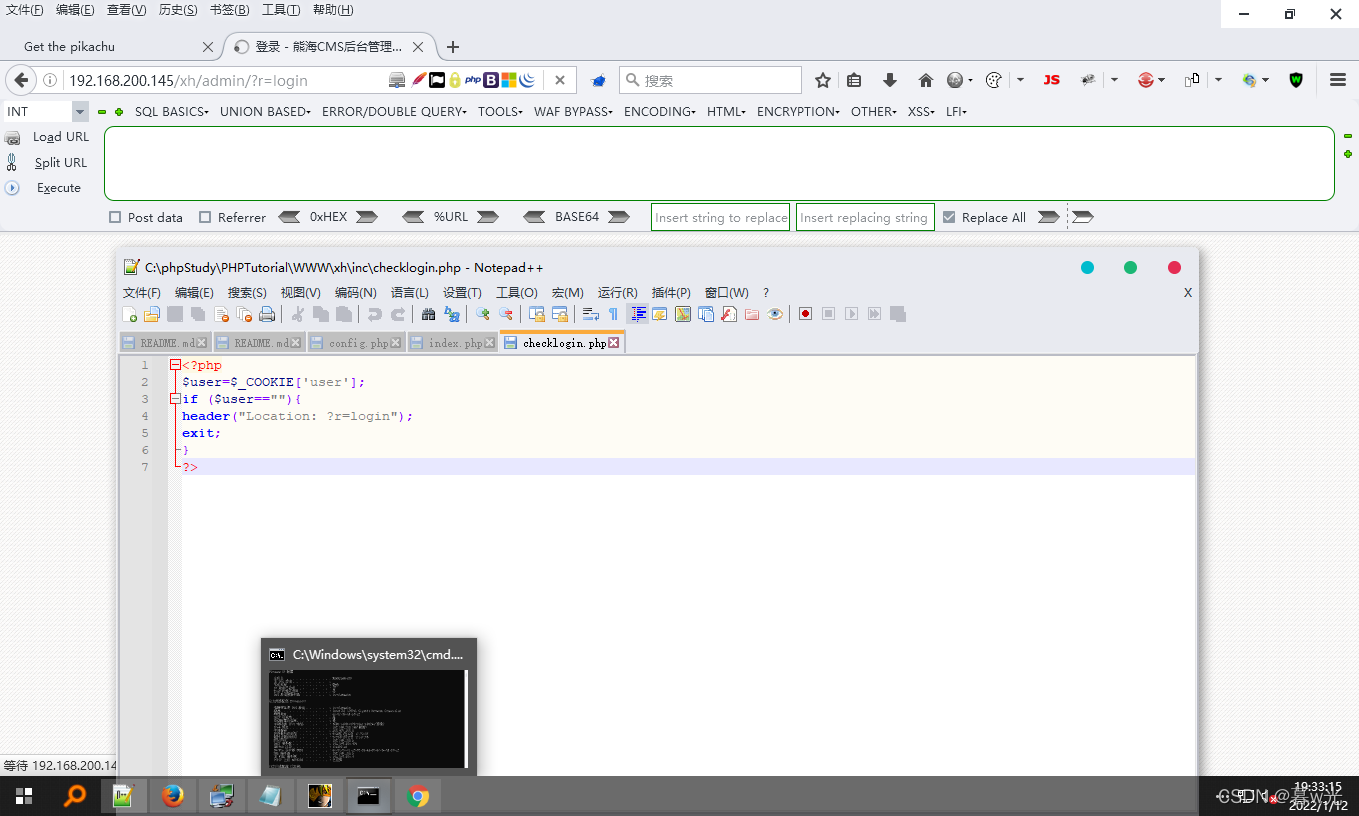Screen dimensions: 1359x816
Task: Enable the Referrer checkbox
Action: tap(205, 217)
